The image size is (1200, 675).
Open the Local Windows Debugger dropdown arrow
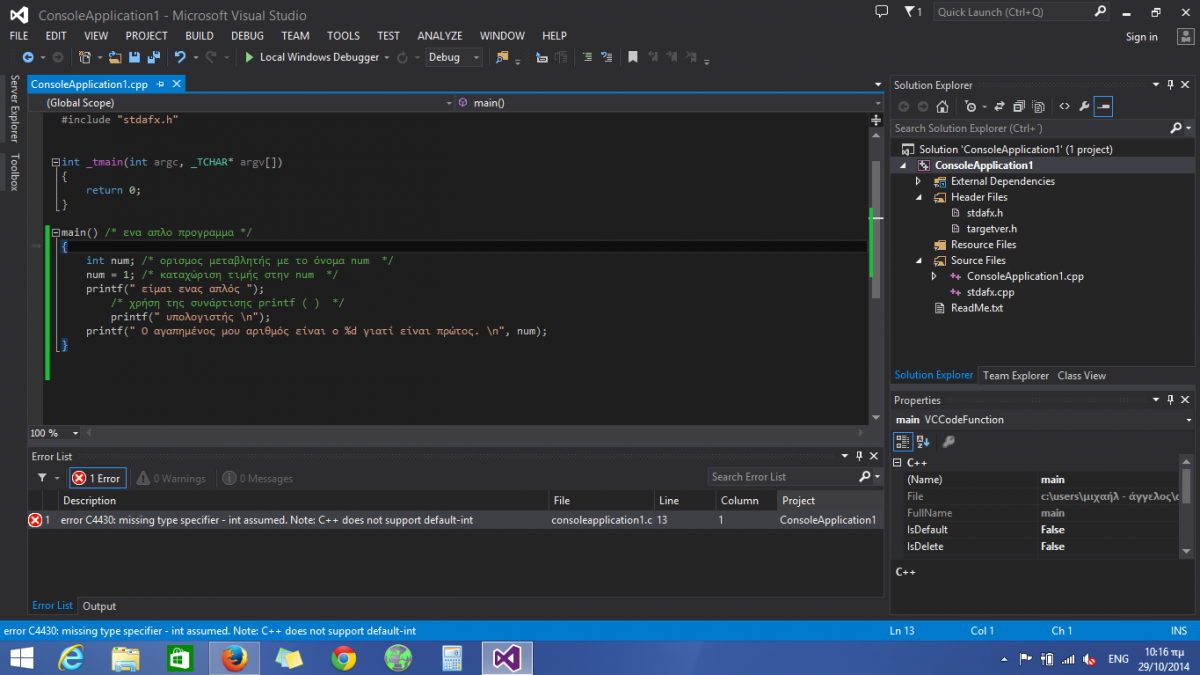coord(387,57)
